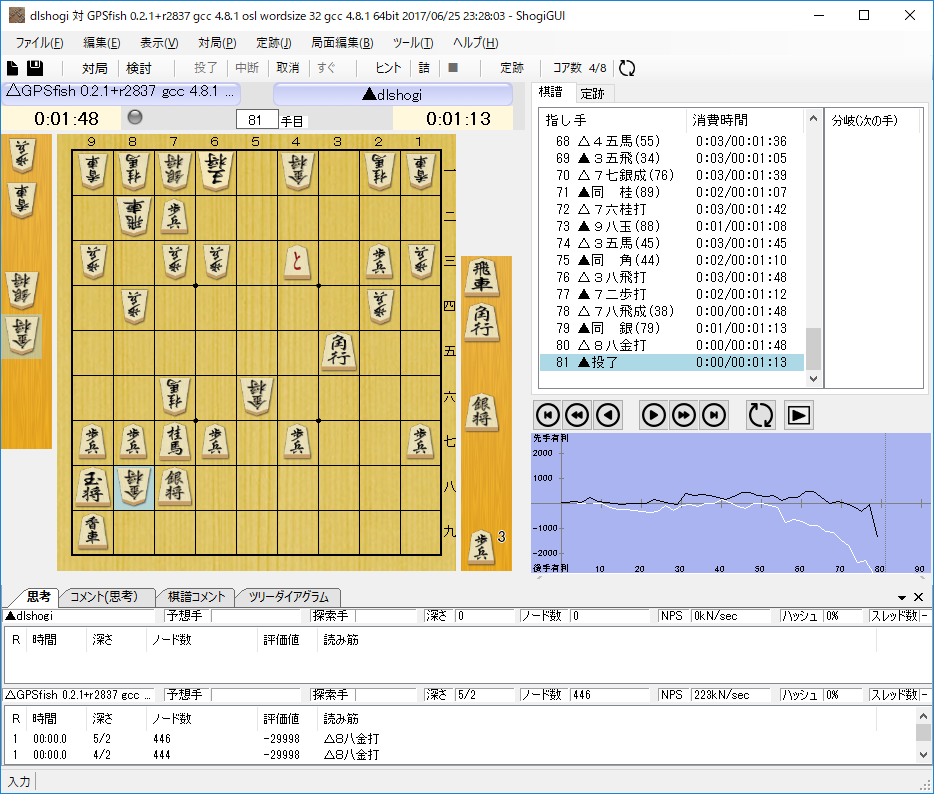Viewport: 934px width, 794px height.
Task: Step forward one move button
Action: coord(653,415)
